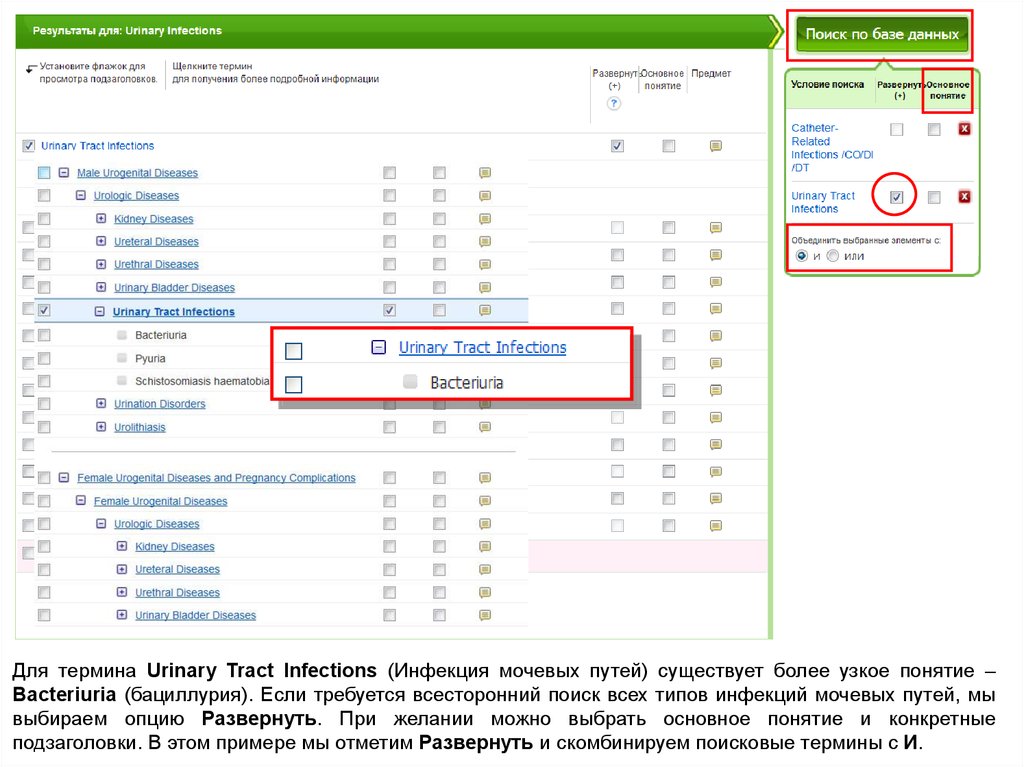Uncheck the top Urinary Tract Infections term checkbox
Screen dimensions: 1024x767
point(28,146)
